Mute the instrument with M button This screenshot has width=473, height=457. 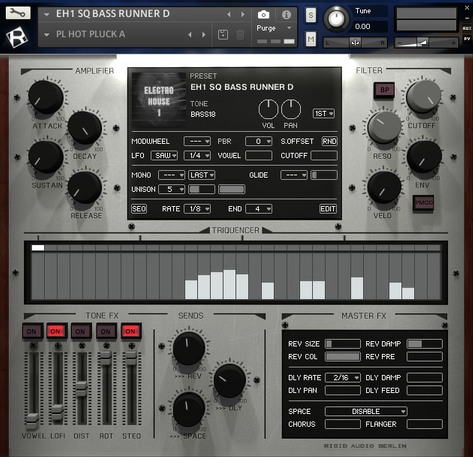[311, 40]
